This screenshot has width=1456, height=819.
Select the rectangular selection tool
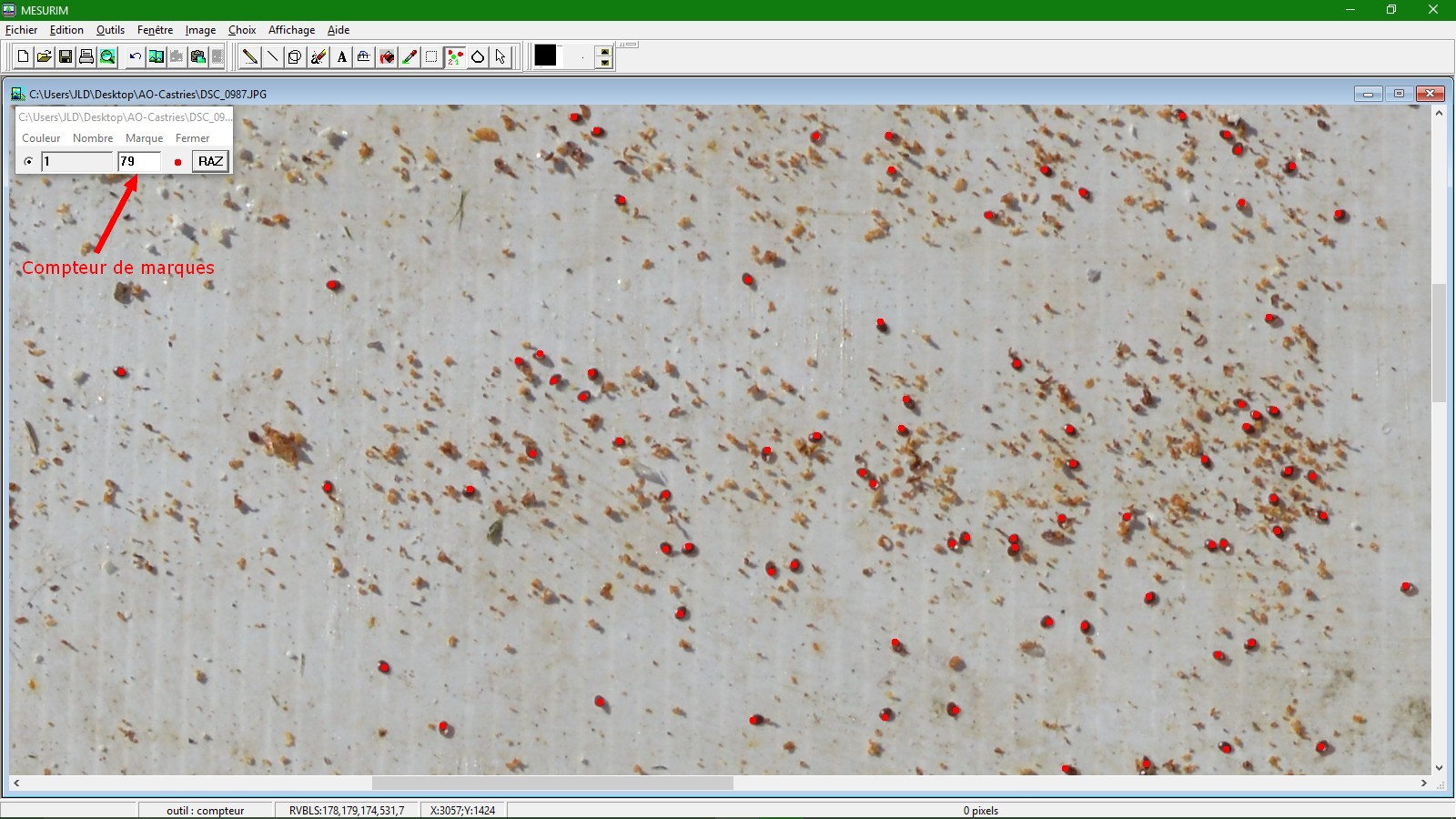pos(431,57)
